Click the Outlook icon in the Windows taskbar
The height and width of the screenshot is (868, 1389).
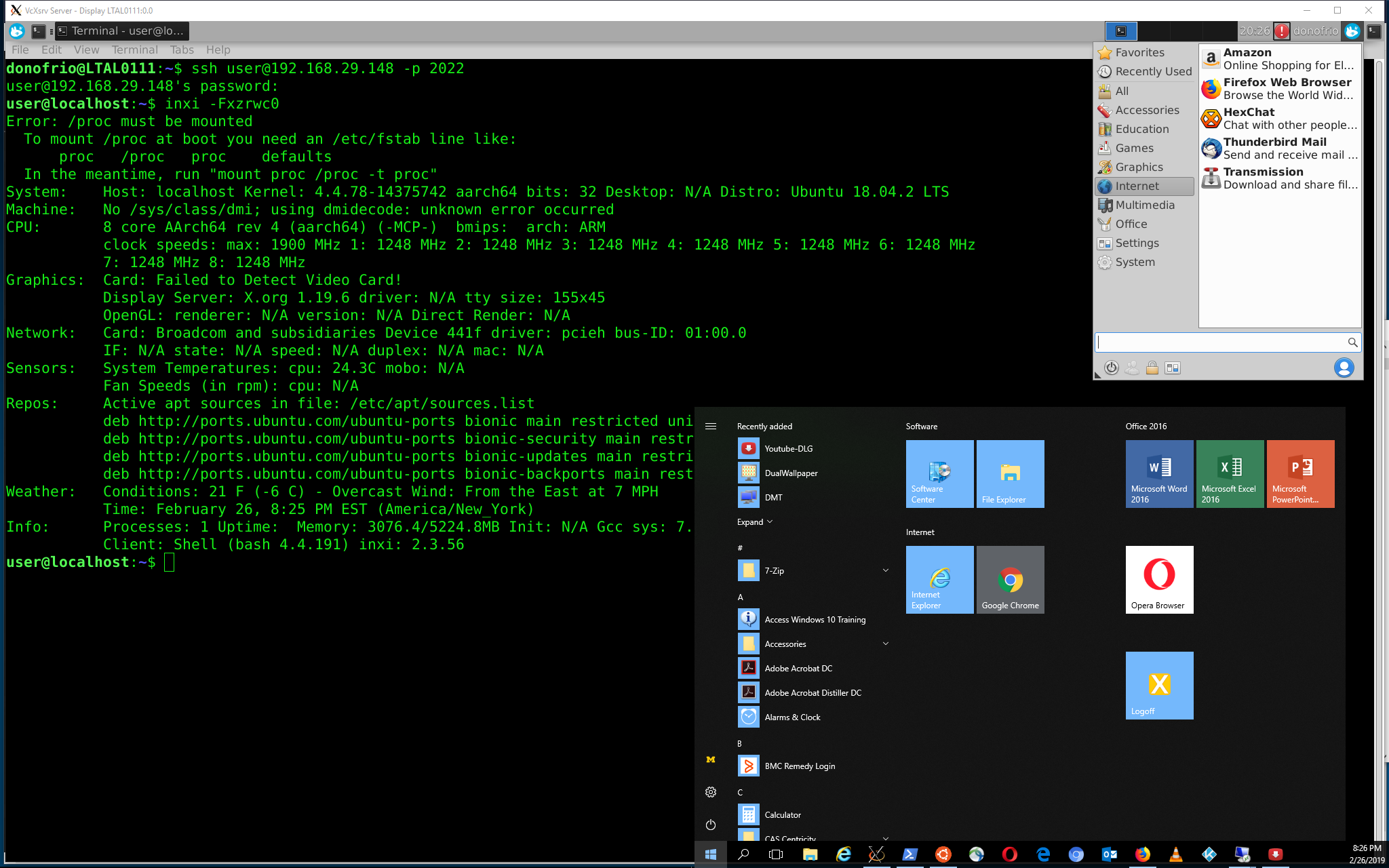[x=1109, y=854]
